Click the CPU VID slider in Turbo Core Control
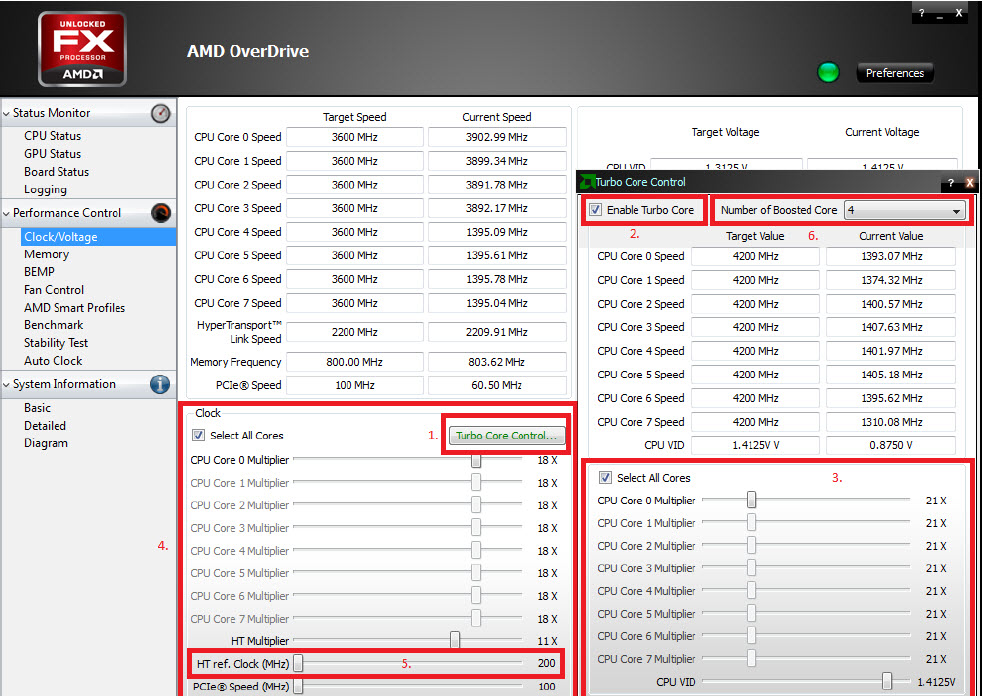983x696 pixels. point(886,682)
